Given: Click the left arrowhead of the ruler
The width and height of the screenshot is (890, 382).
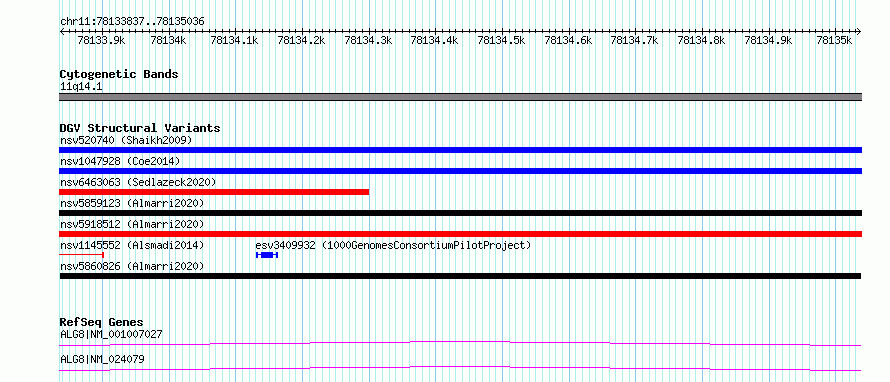Looking at the screenshot, I should 62,31.
